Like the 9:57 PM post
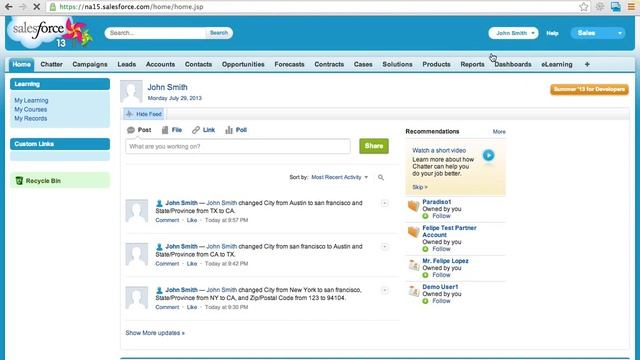The height and width of the screenshot is (360, 640). [192, 220]
